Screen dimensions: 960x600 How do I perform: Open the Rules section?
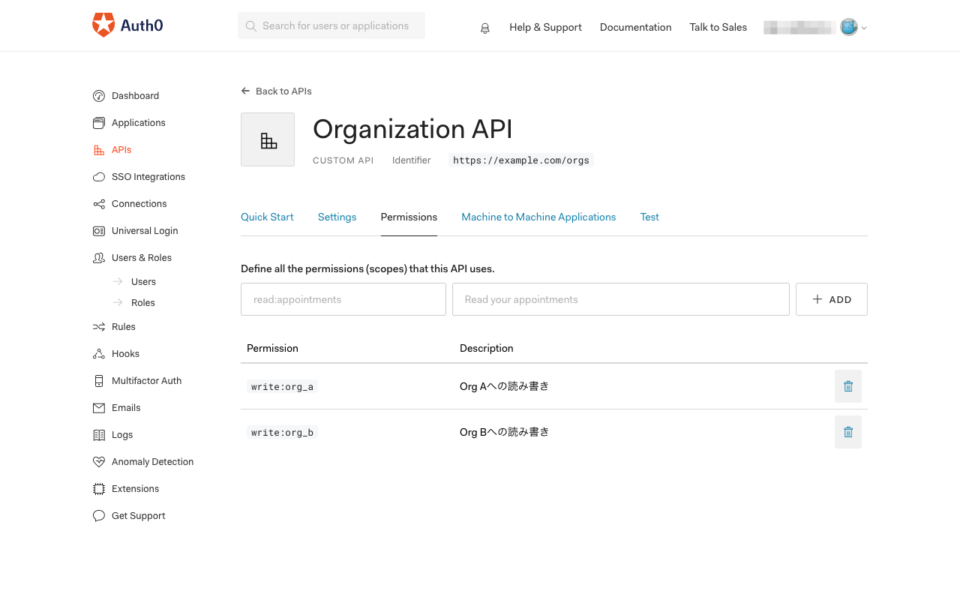125,326
